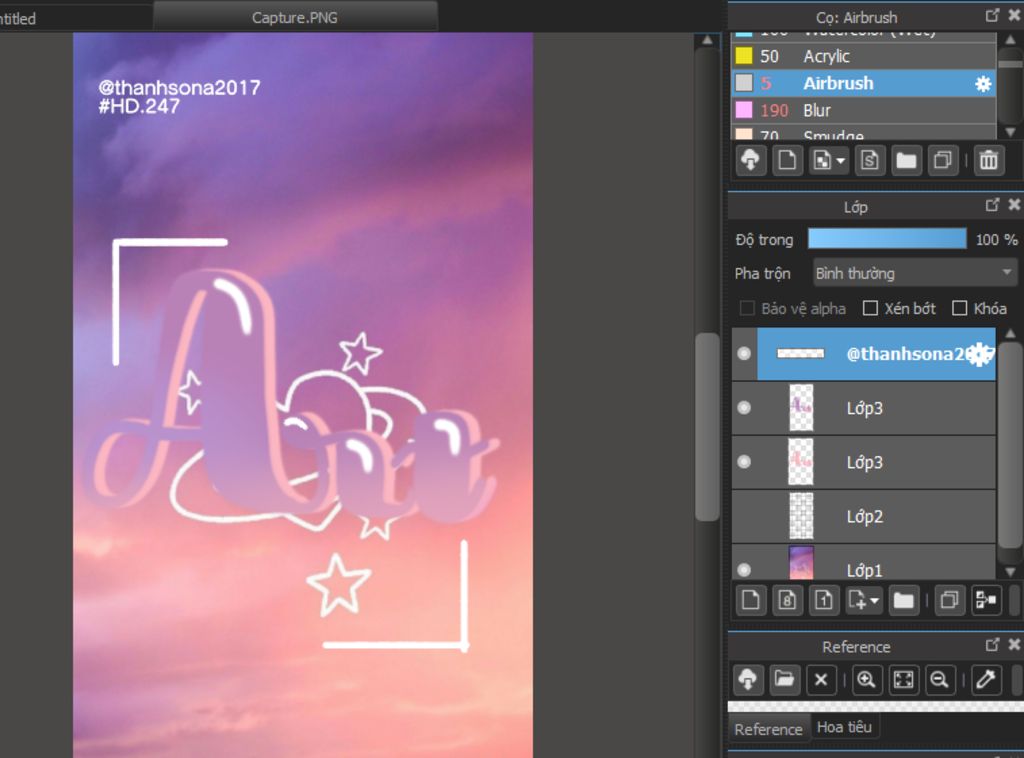The width and height of the screenshot is (1024, 758).
Task: Fit reference image to window
Action: (903, 680)
